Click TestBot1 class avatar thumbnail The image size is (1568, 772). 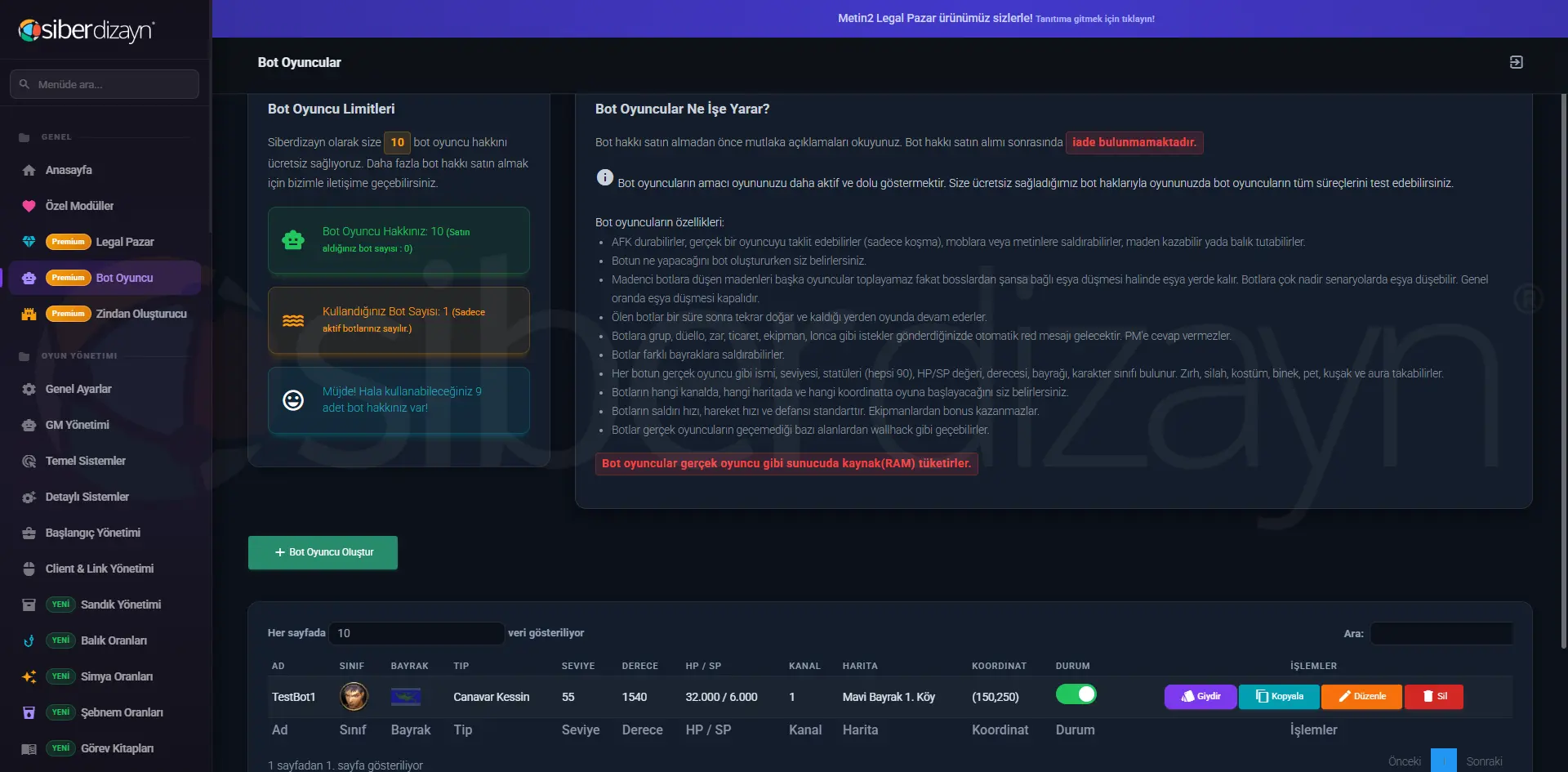point(354,696)
